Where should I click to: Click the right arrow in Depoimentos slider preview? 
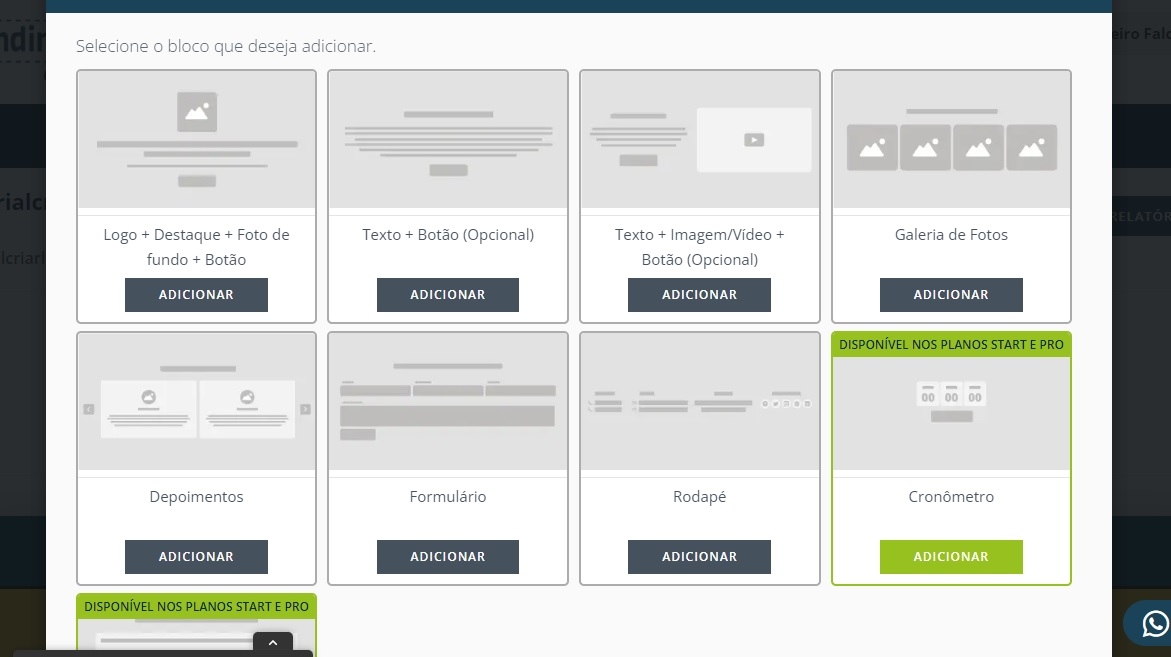click(306, 408)
